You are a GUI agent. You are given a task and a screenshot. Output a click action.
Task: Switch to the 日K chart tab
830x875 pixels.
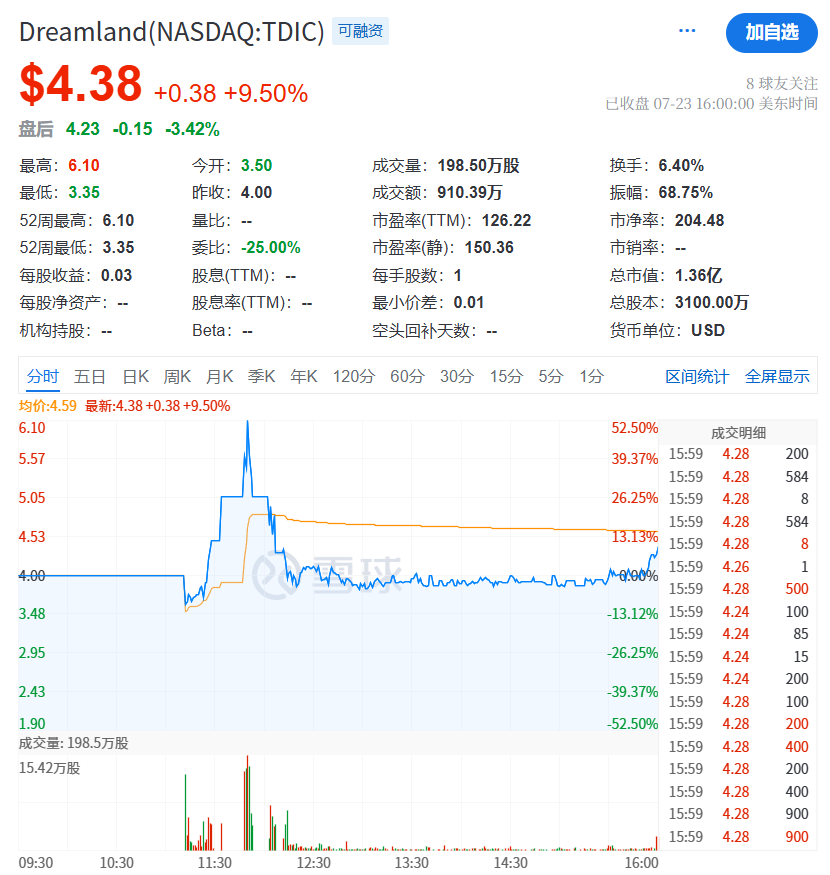click(x=136, y=376)
